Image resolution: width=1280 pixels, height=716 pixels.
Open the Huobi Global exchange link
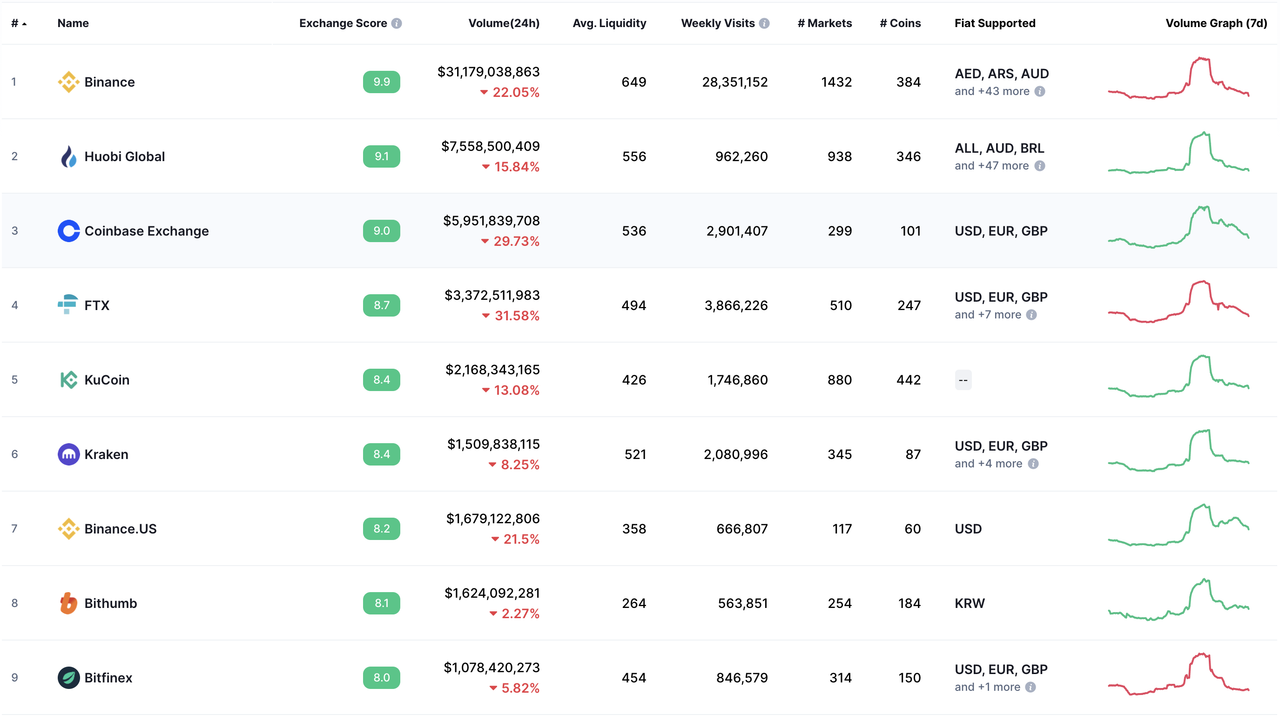(125, 156)
